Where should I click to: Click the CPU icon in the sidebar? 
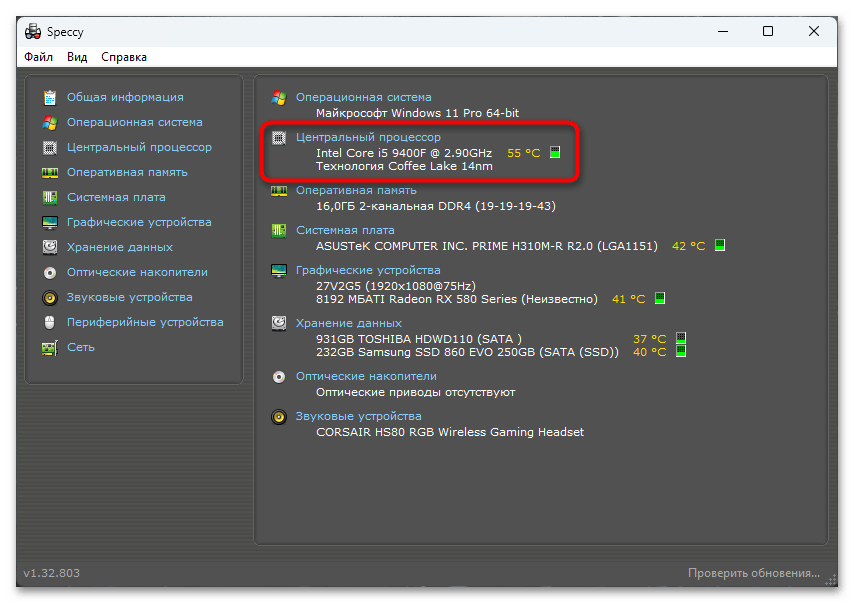(49, 147)
